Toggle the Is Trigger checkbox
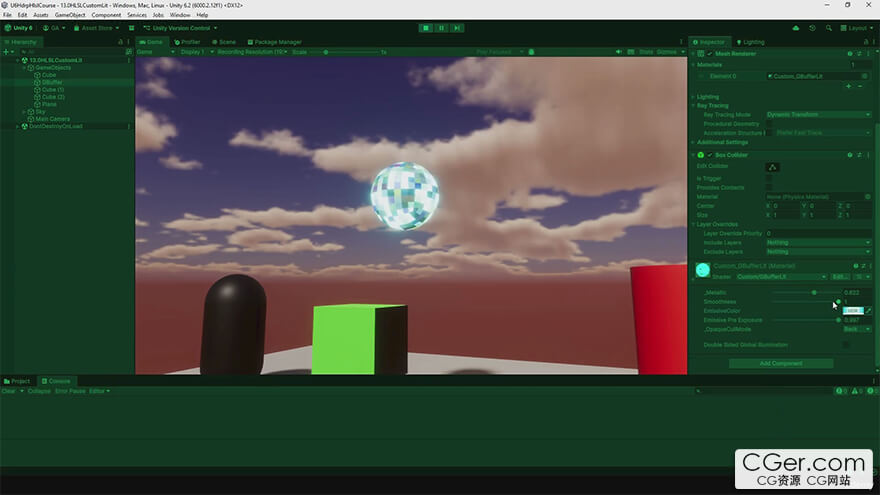Image resolution: width=880 pixels, height=495 pixels. tap(768, 178)
